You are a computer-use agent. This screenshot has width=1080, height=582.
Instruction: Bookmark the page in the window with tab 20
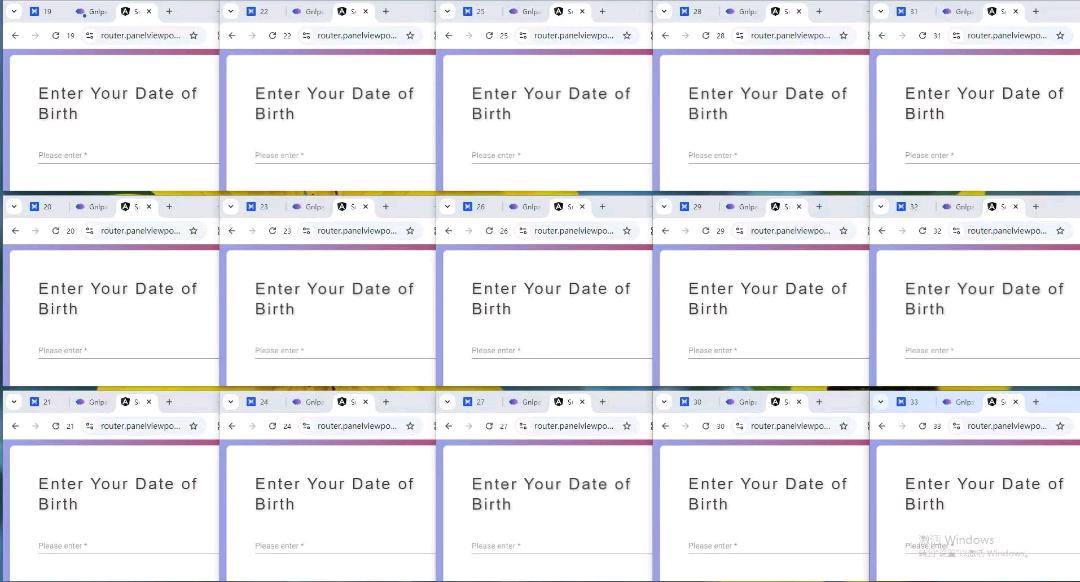(193, 231)
